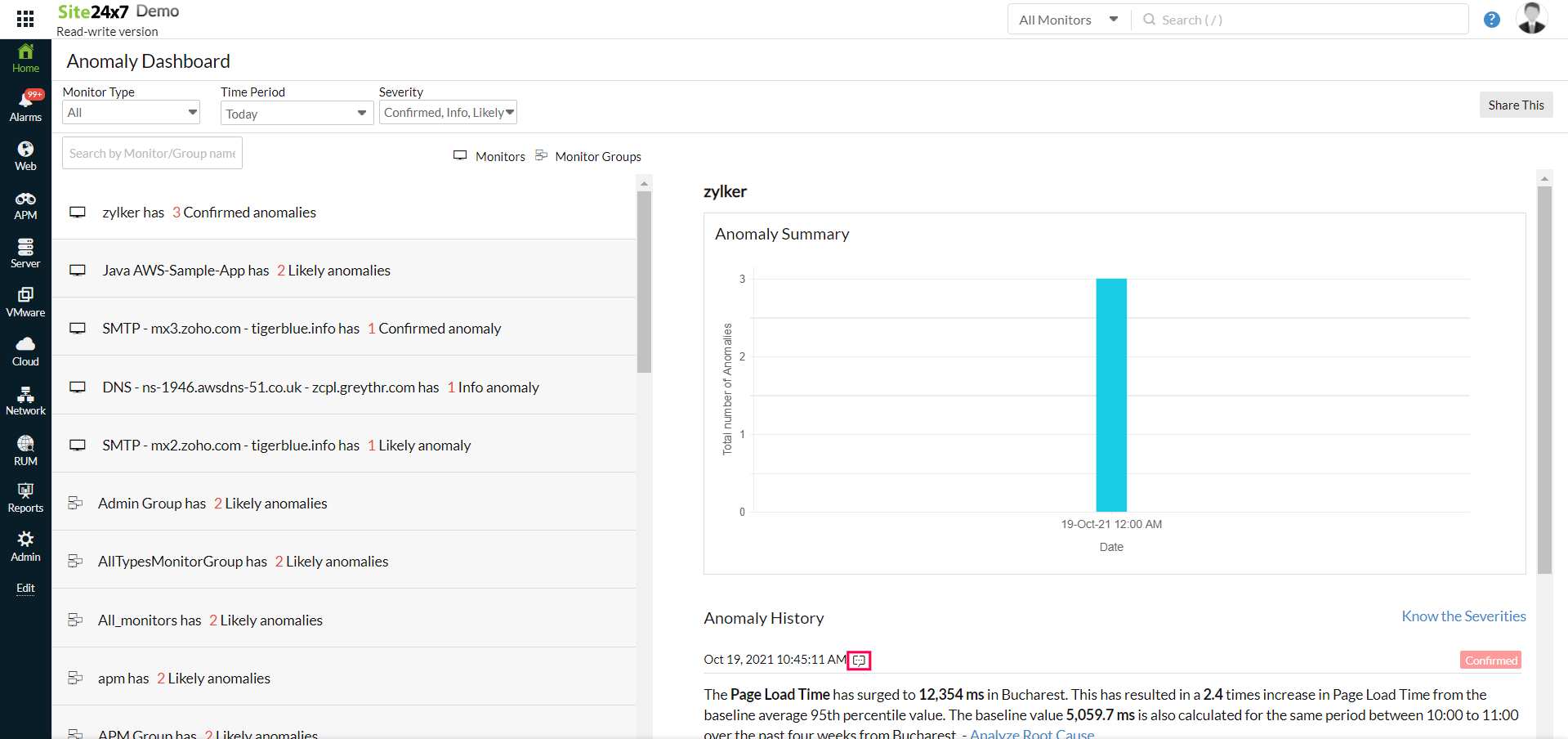Open the Admin menu in sidebar

[x=25, y=547]
